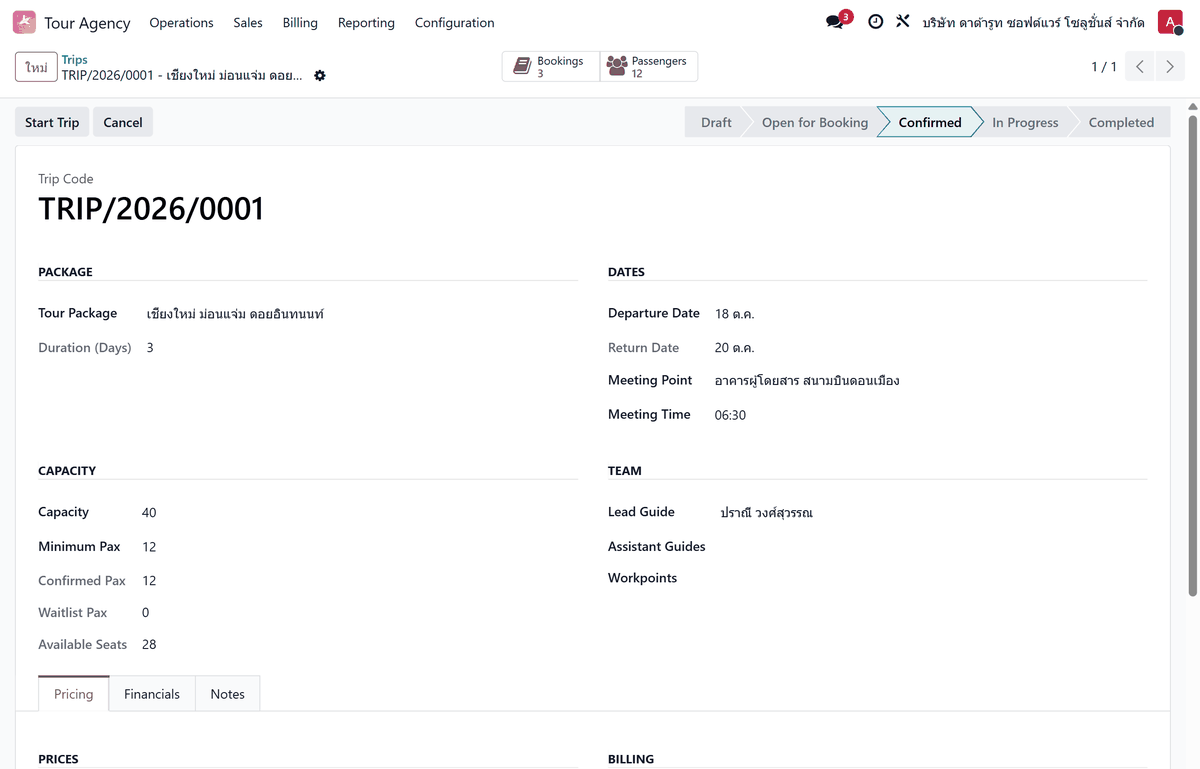Click the company name in the navbar

(1034, 22)
